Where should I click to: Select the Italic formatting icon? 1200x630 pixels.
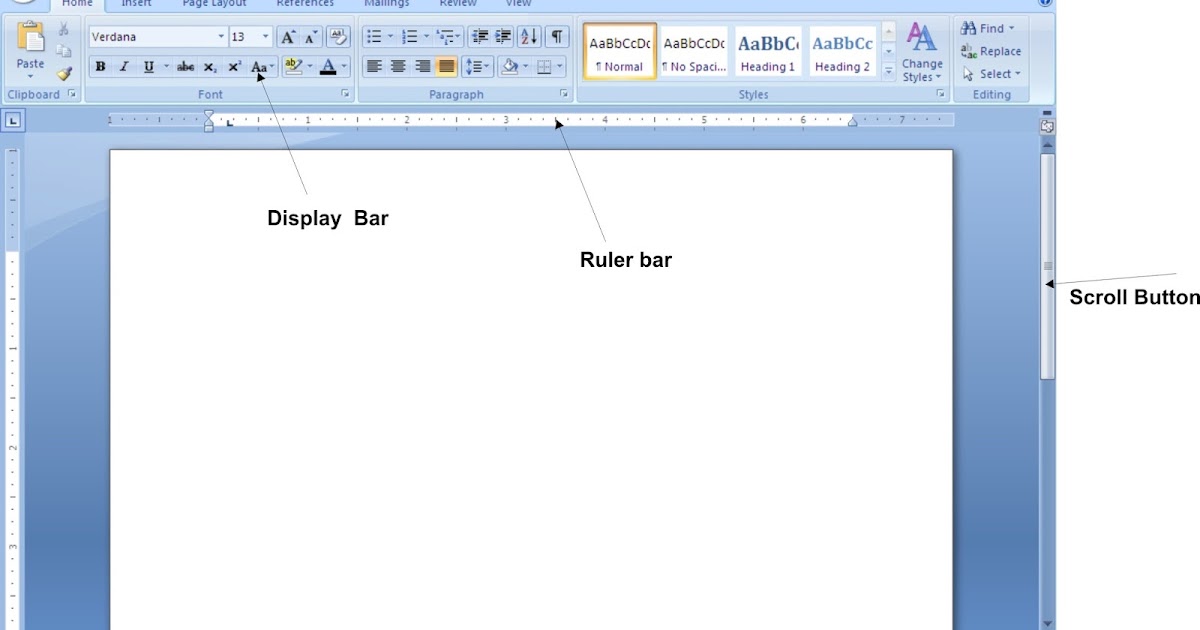pyautogui.click(x=122, y=66)
